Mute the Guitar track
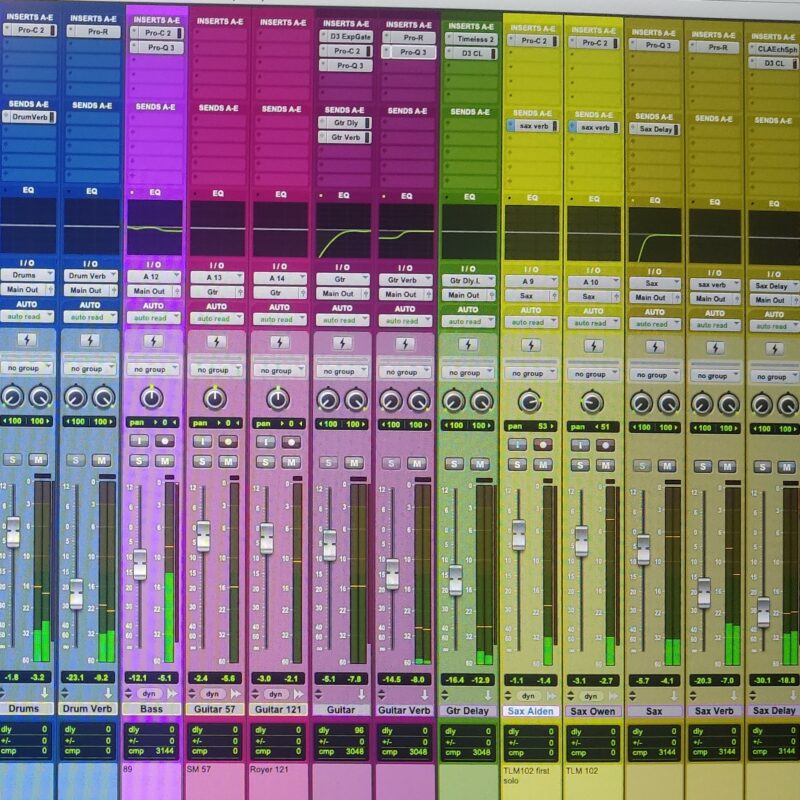The height and width of the screenshot is (800, 800). (x=354, y=463)
